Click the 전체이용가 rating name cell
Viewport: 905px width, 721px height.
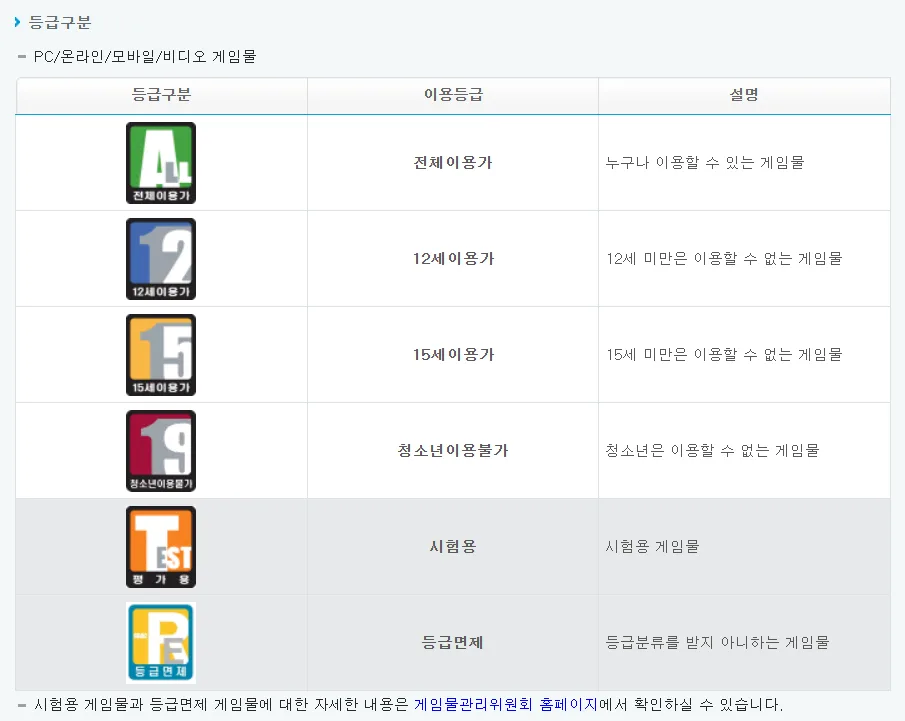point(453,163)
